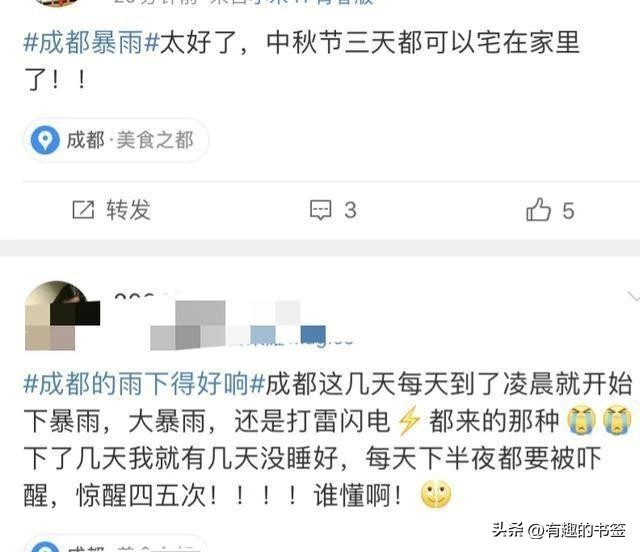
Task: Open the #成都的雨下得好响# hashtag topic
Action: click(144, 384)
